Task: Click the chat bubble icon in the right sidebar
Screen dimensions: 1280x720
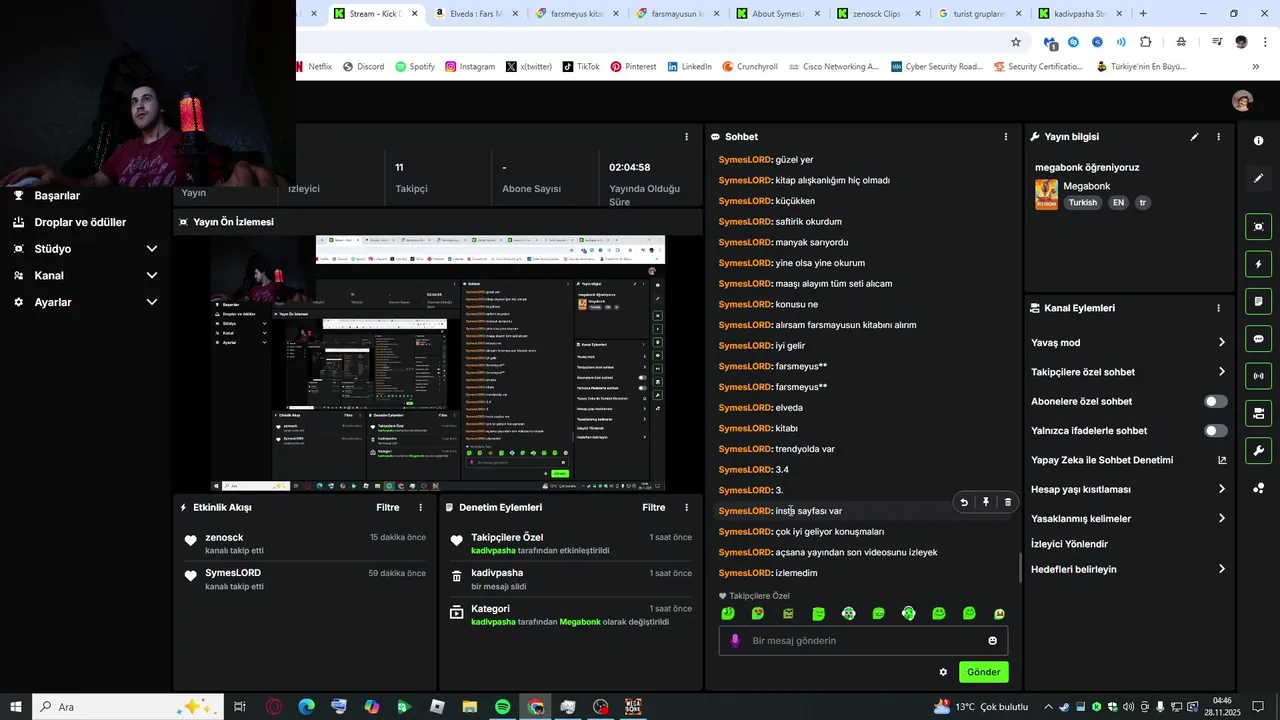Action: [x=1258, y=338]
